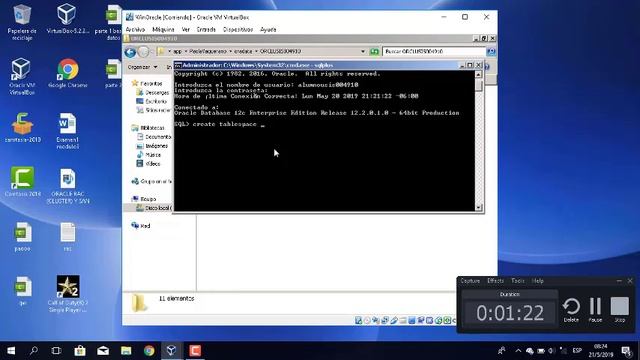Open Descargas in the navigation pane
640x360 pixels.
153,93
